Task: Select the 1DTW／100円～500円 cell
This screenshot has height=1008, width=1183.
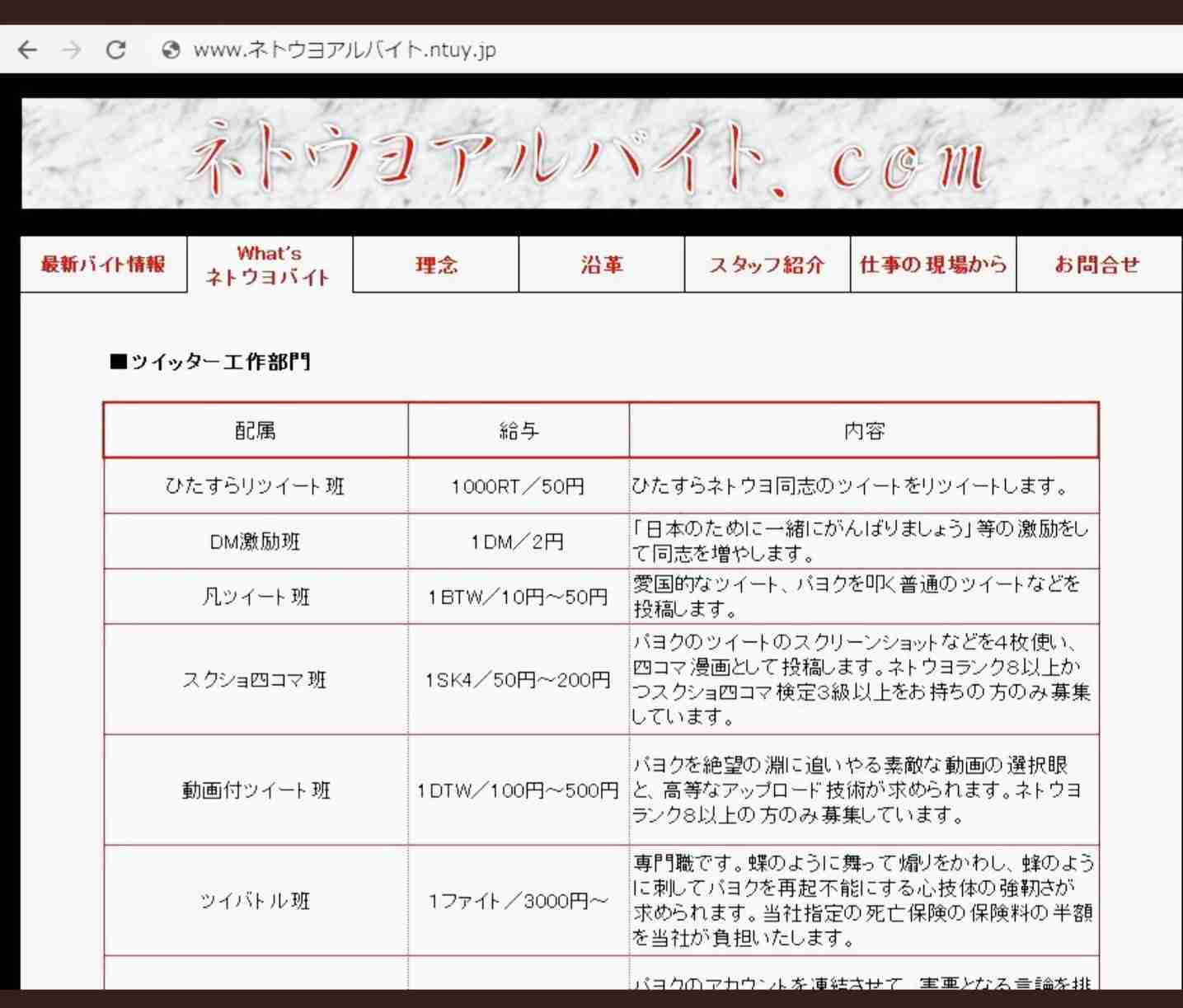Action: pyautogui.click(x=519, y=790)
